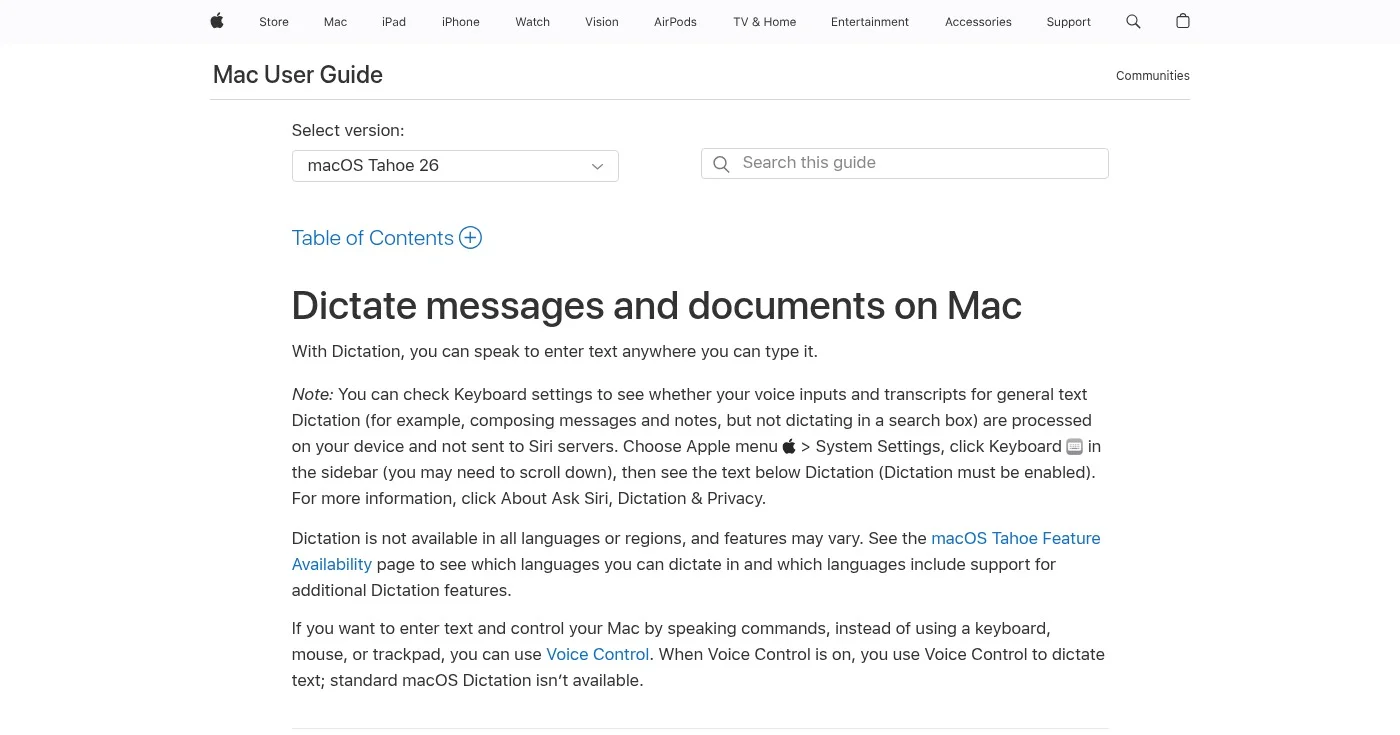Open the Watch navigation item
Viewport: 1400px width, 735px height.
point(533,22)
